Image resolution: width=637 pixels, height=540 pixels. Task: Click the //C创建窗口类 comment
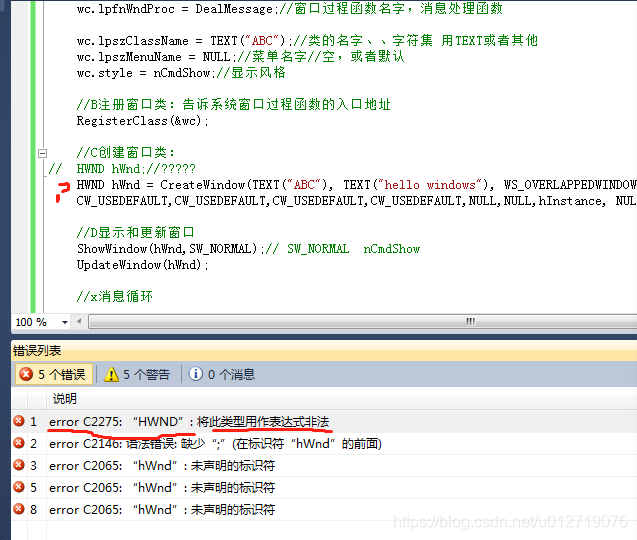(126, 153)
